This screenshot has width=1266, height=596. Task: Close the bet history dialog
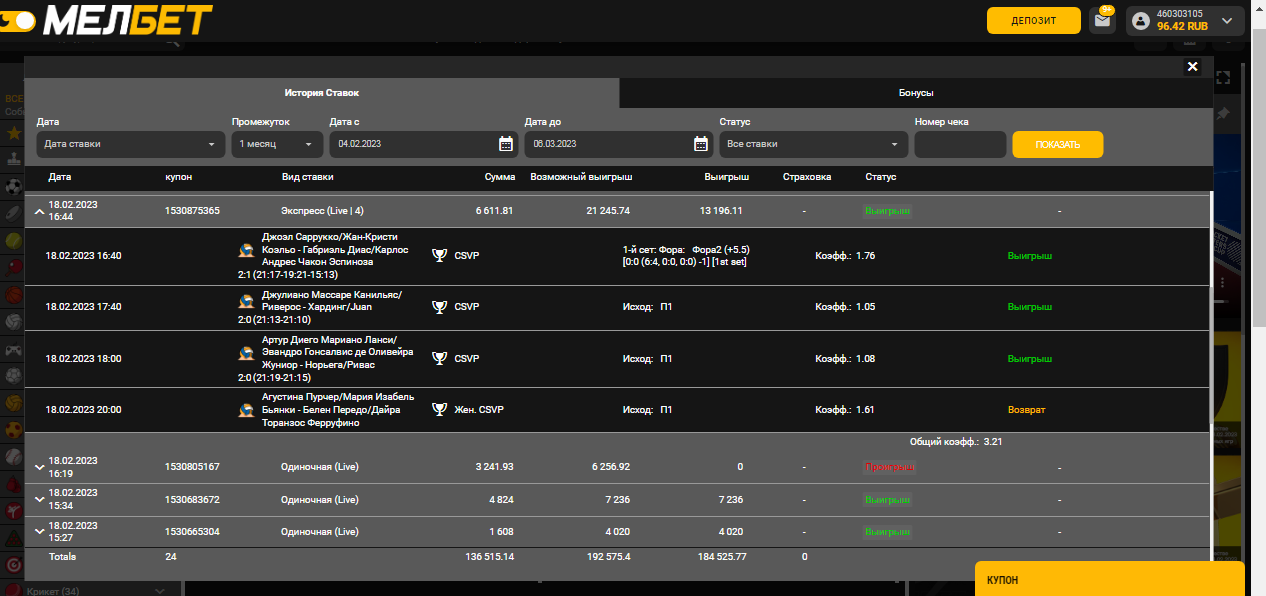[1192, 67]
